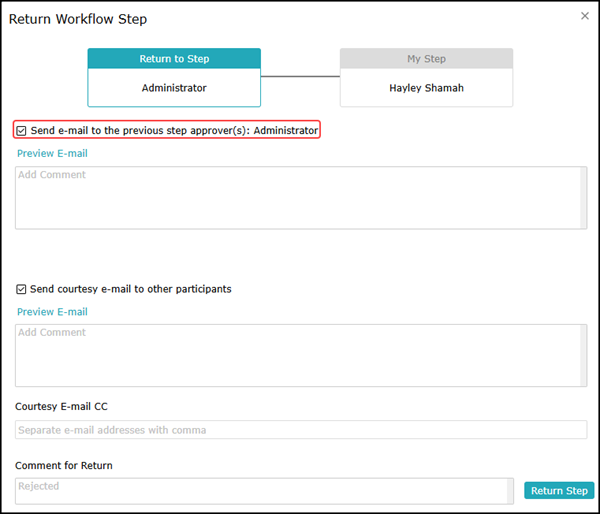Click the Return Workflow Step title text
The height and width of the screenshot is (514, 600).
(x=78, y=19)
